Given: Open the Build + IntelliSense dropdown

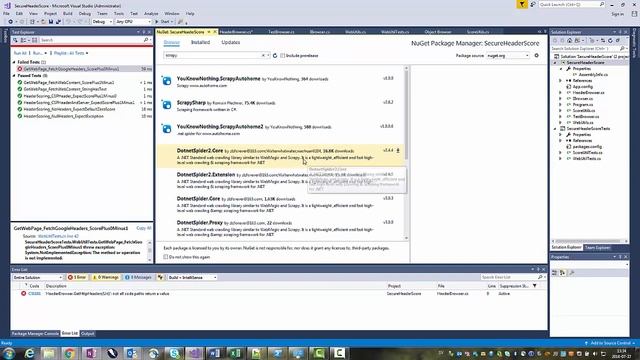Looking at the screenshot, I should [192, 277].
